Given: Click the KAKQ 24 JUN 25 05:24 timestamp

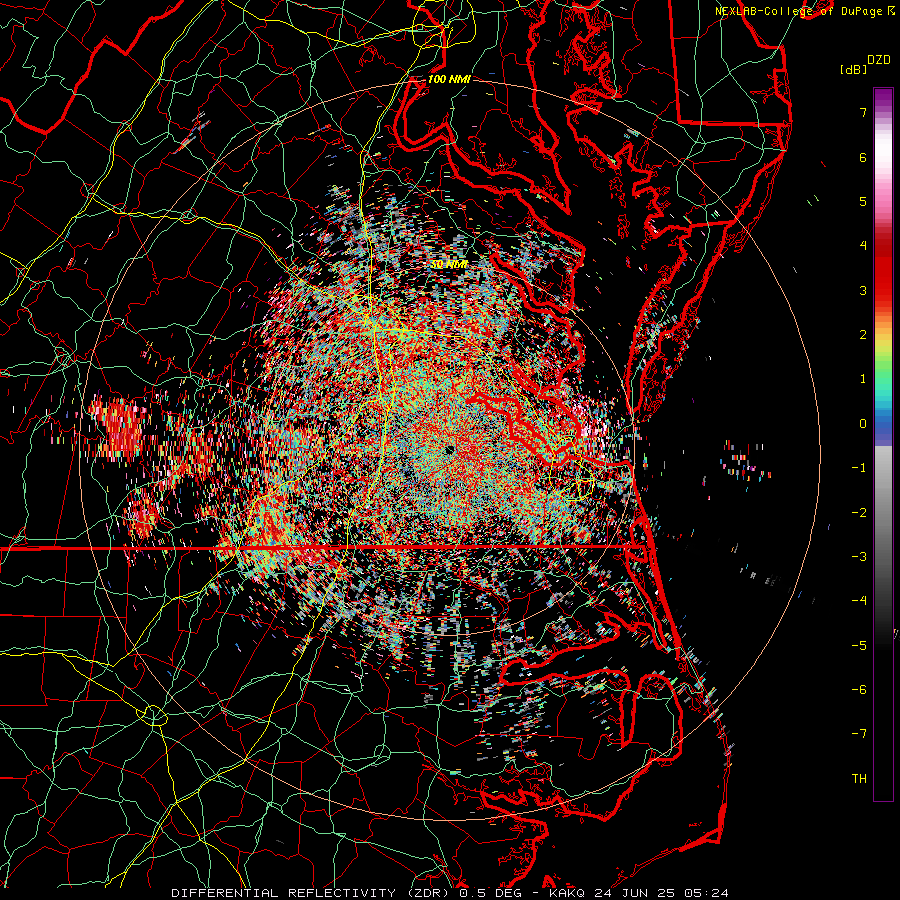Looking at the screenshot, I should (638, 893).
